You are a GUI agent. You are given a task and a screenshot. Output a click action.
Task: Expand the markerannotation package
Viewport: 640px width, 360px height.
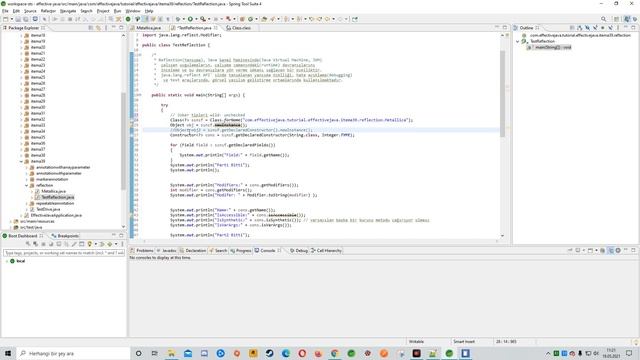[x=27, y=179]
